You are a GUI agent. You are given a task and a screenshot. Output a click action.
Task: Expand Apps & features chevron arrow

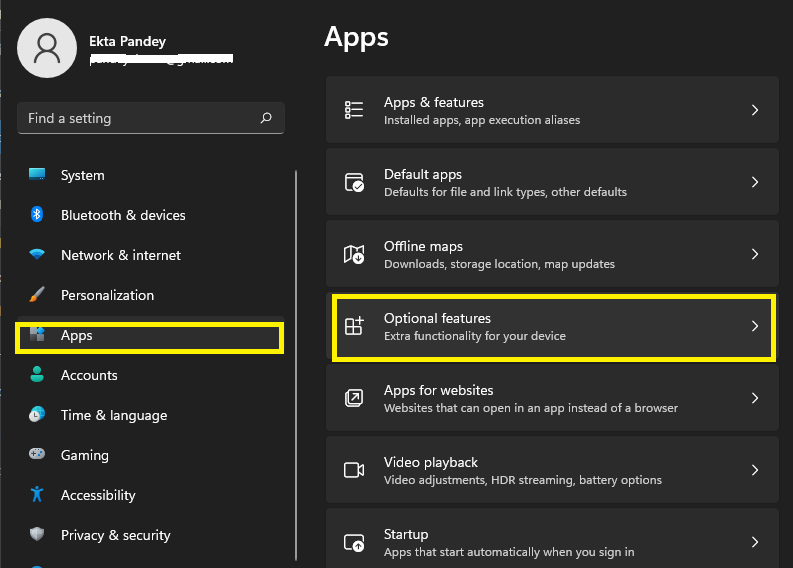pyautogui.click(x=755, y=111)
